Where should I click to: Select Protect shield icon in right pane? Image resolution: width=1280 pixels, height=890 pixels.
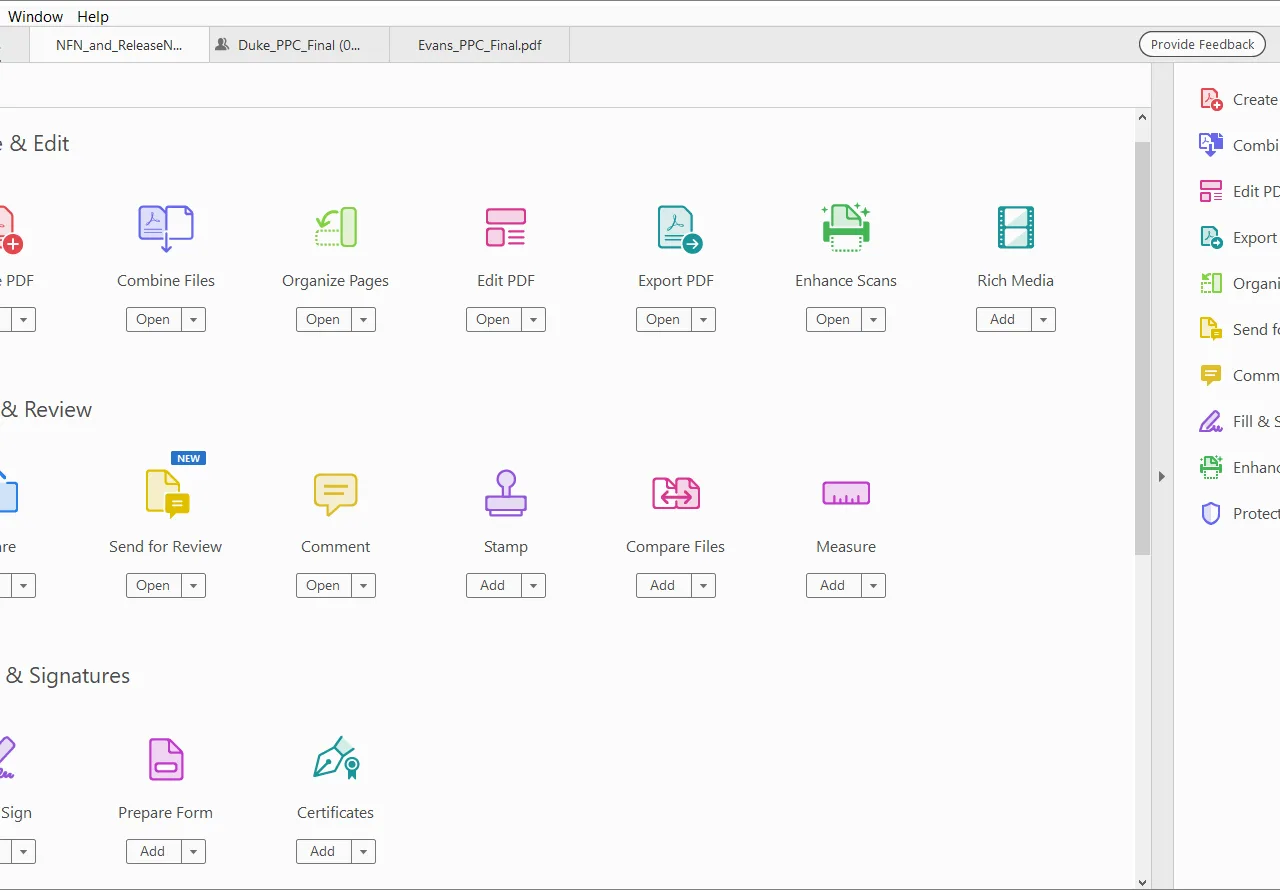(x=1211, y=513)
